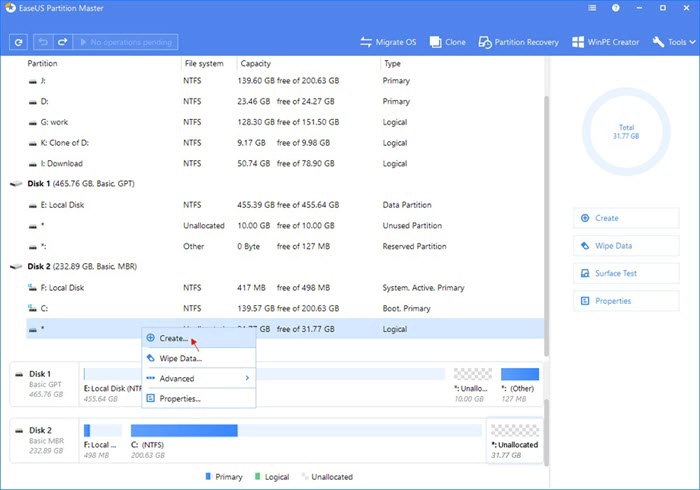Open the help question mark icon
This screenshot has width=700, height=490.
(x=616, y=8)
